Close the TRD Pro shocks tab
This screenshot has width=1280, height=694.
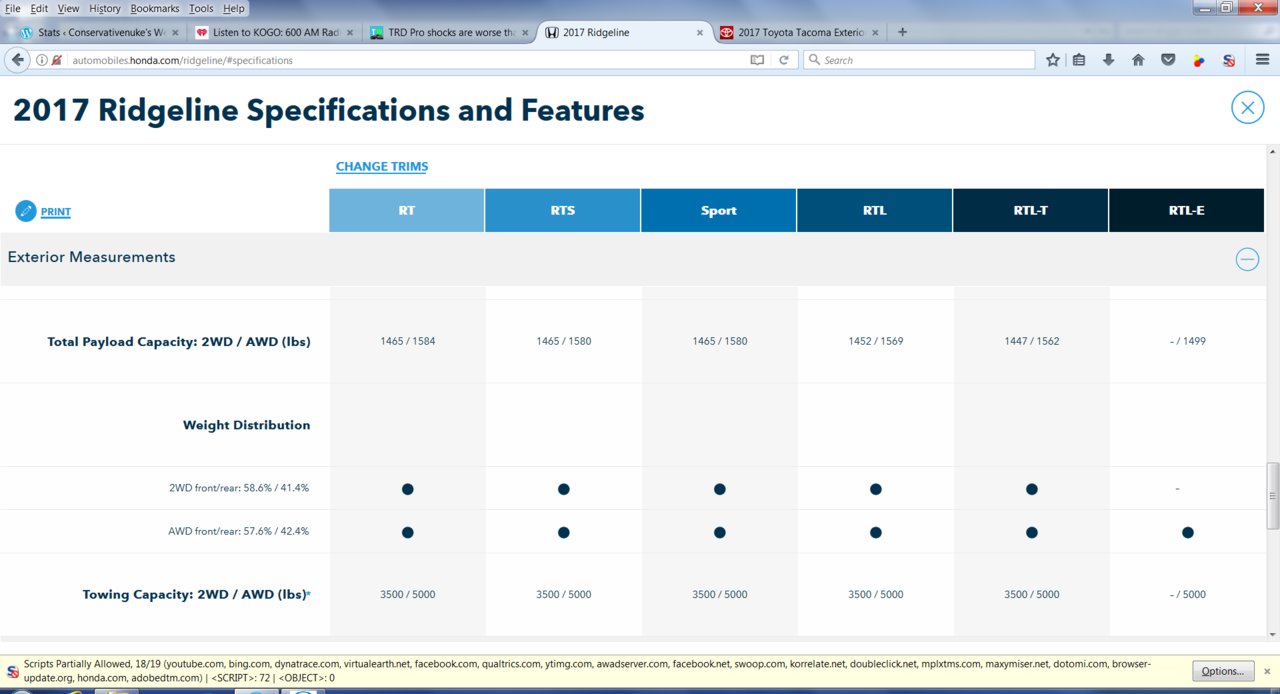(525, 32)
